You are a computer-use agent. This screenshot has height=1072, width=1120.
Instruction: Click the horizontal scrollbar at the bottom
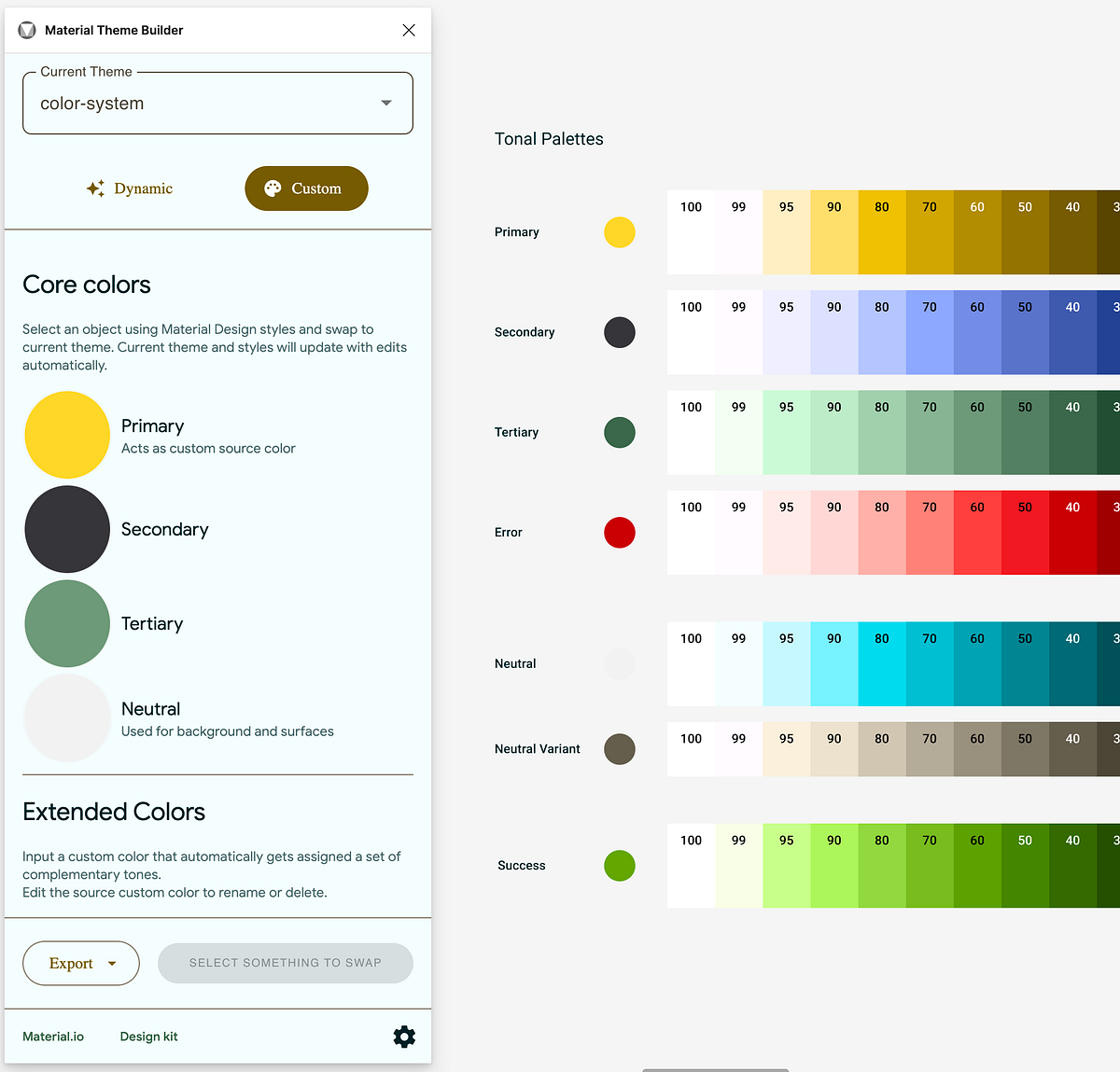714,1069
